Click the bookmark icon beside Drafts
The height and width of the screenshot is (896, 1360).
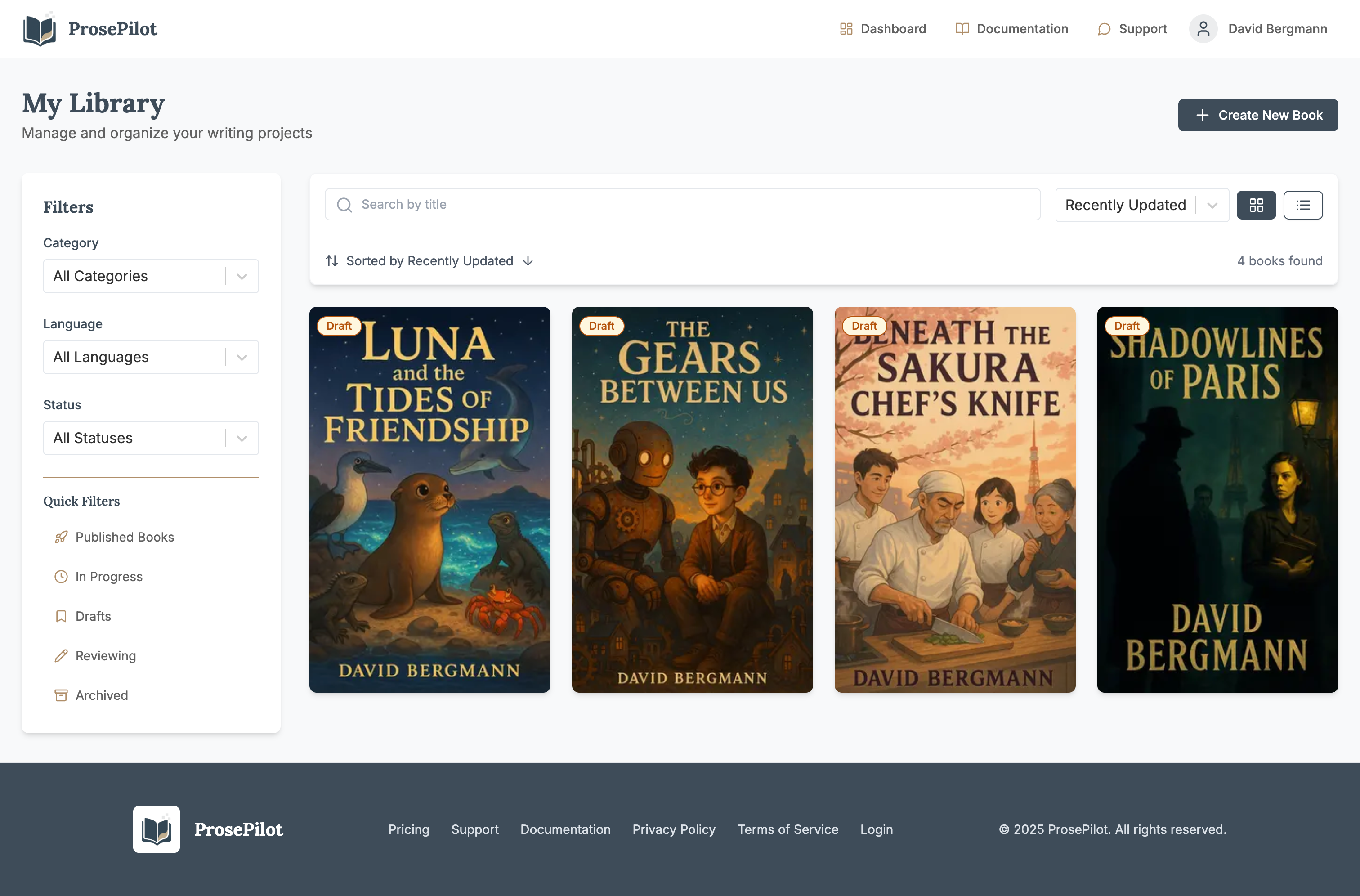[61, 616]
